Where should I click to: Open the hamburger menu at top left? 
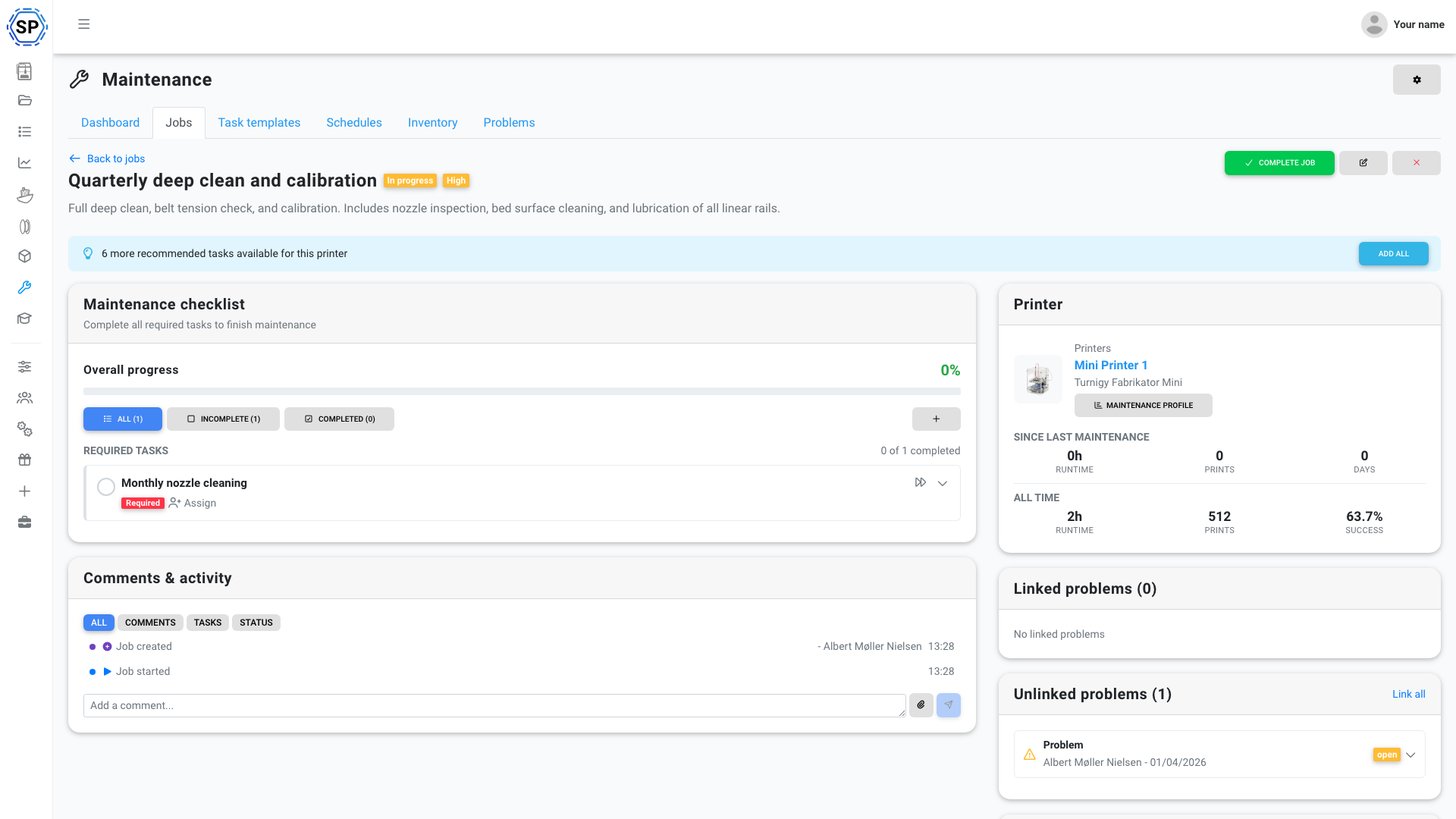tap(83, 24)
